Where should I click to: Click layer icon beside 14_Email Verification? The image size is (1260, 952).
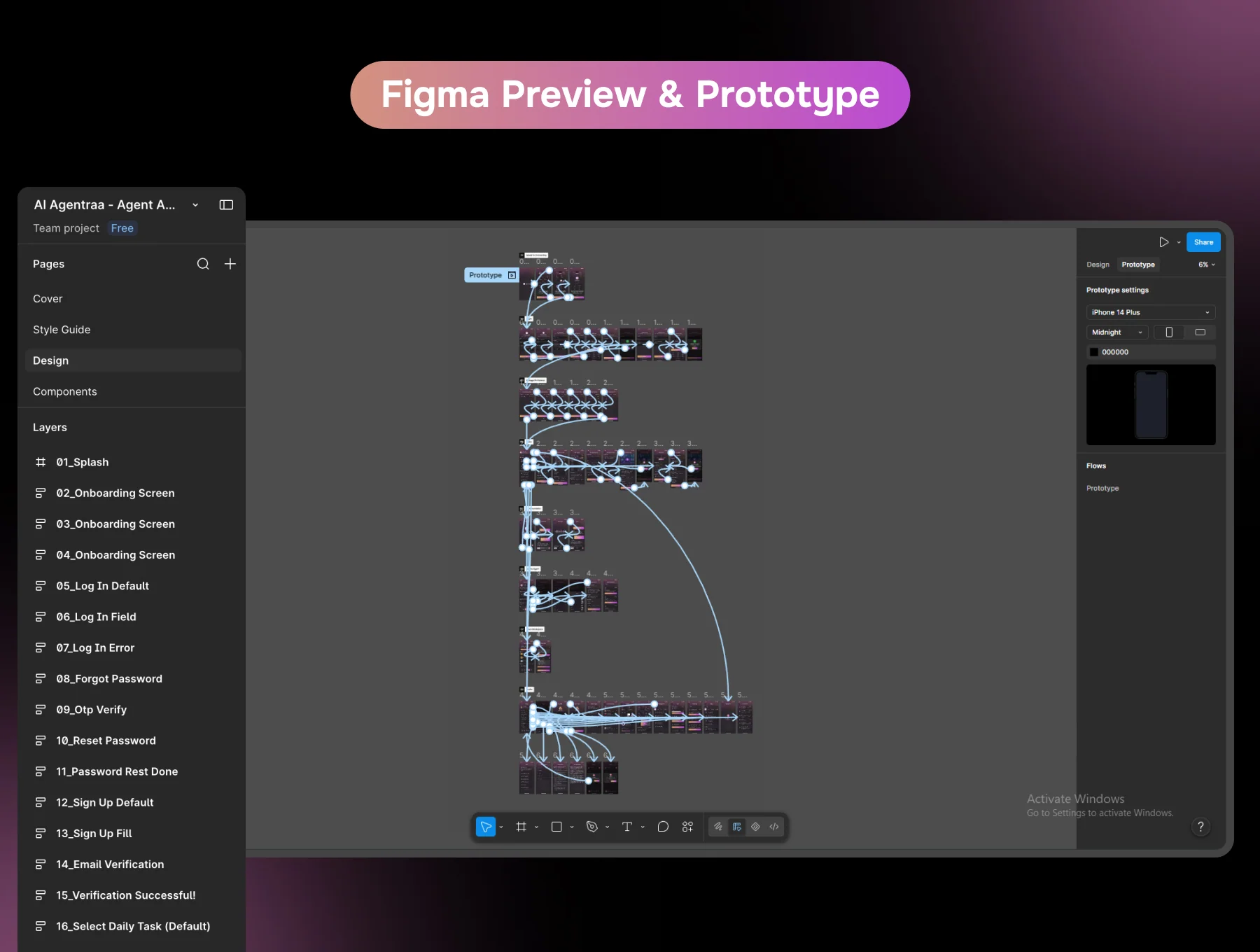point(41,864)
